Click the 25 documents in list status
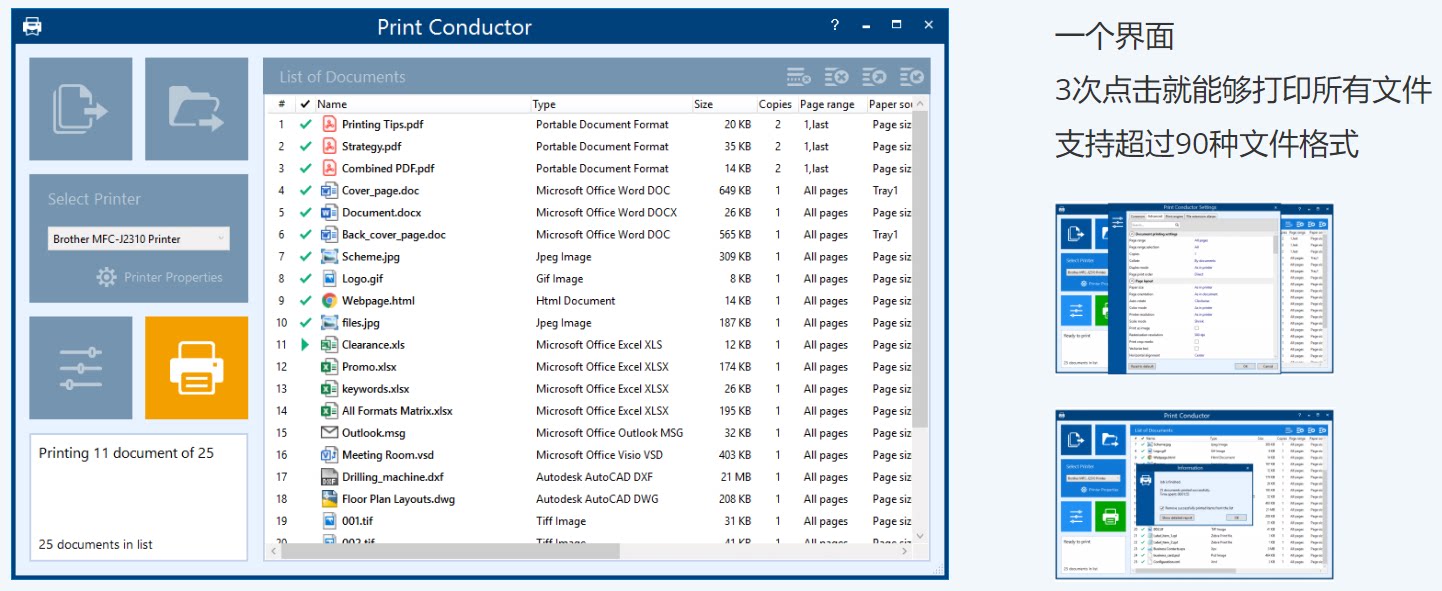 (96, 544)
